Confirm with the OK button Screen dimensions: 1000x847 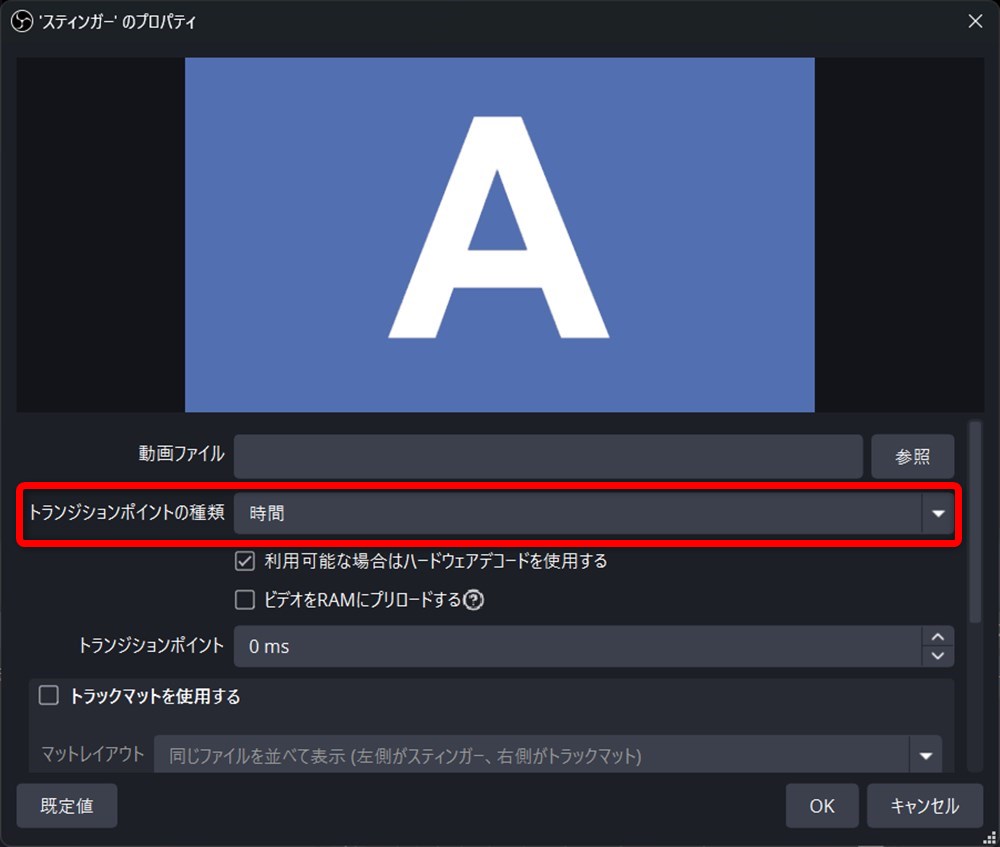tap(821, 806)
